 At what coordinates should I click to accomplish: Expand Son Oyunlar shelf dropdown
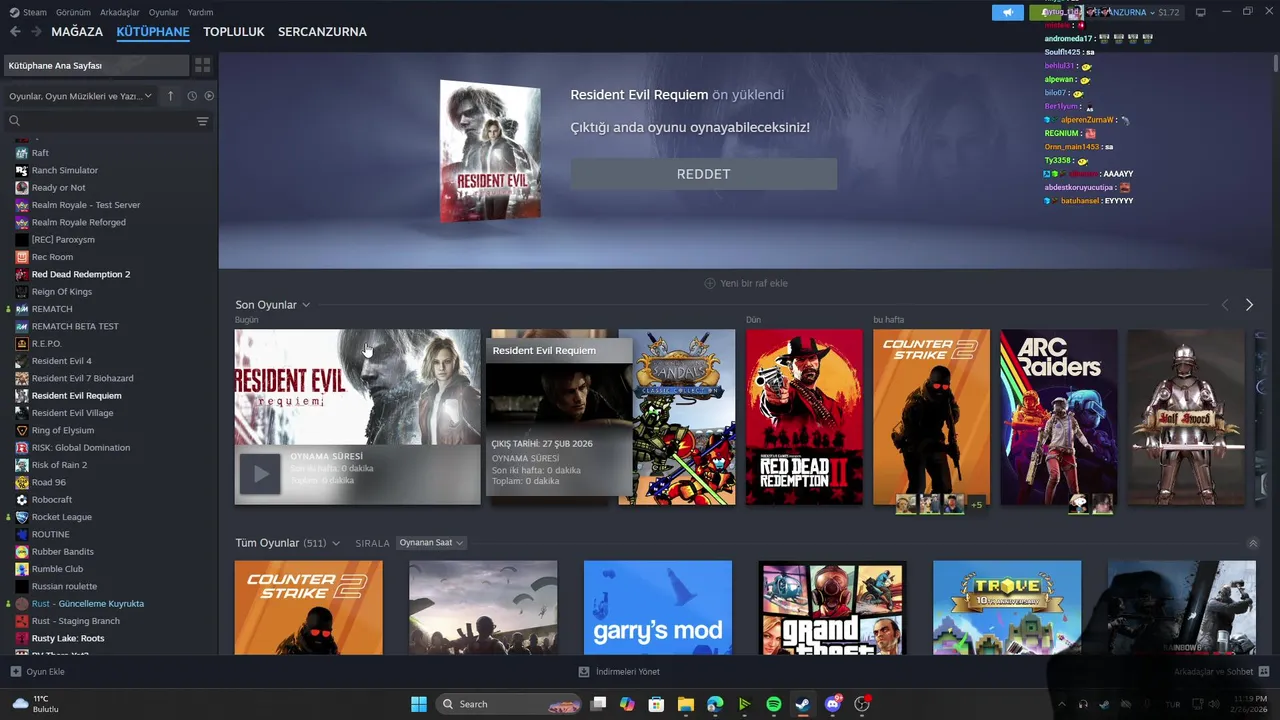(x=306, y=305)
